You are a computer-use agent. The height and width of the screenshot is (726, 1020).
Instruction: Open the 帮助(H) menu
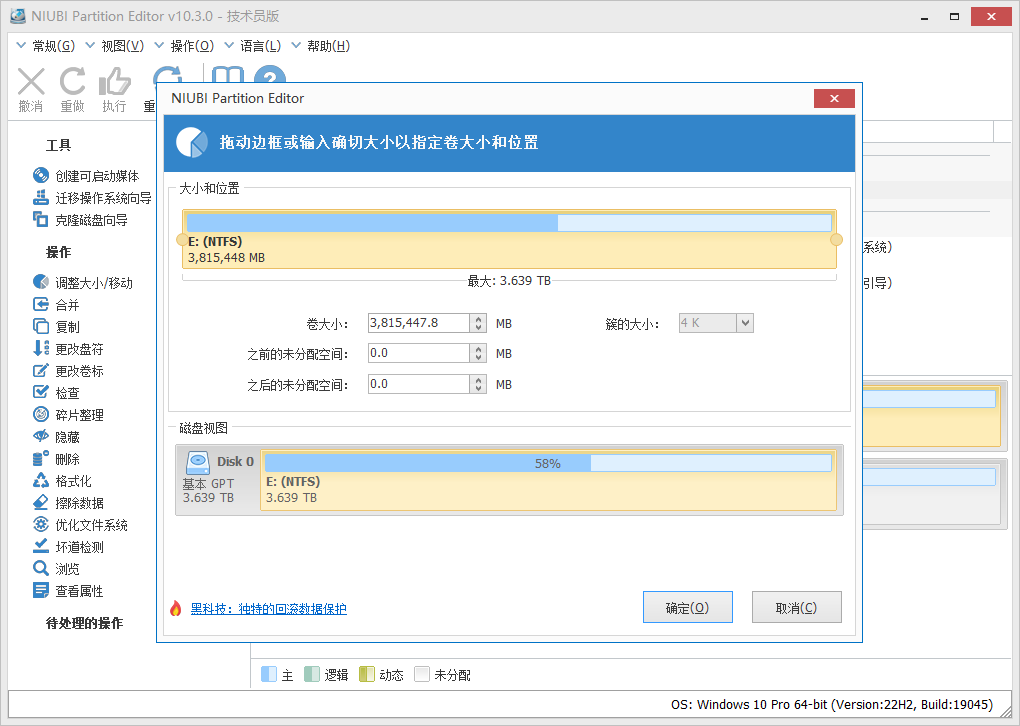tap(327, 45)
